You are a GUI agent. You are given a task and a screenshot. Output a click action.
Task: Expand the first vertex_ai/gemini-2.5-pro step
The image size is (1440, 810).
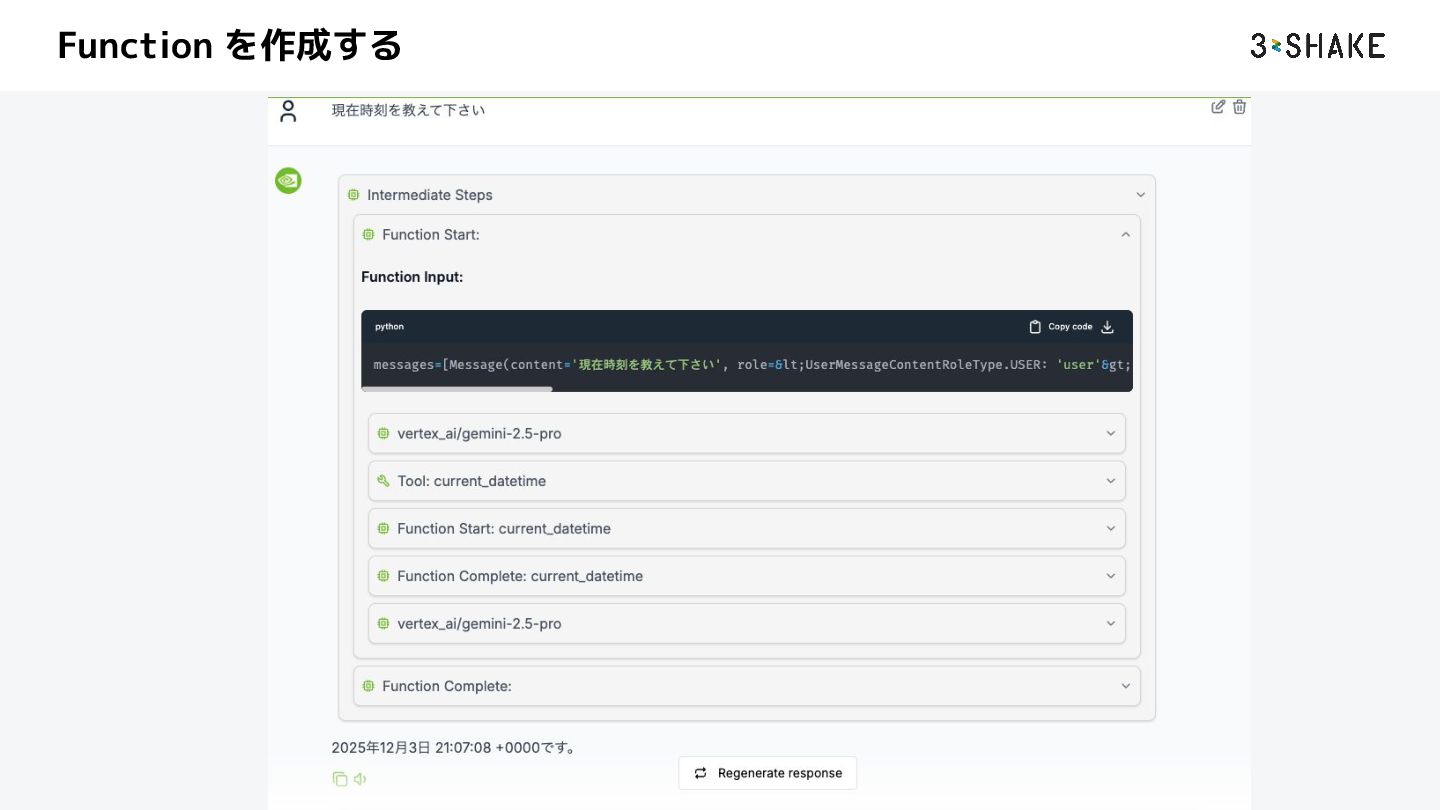[746, 434]
